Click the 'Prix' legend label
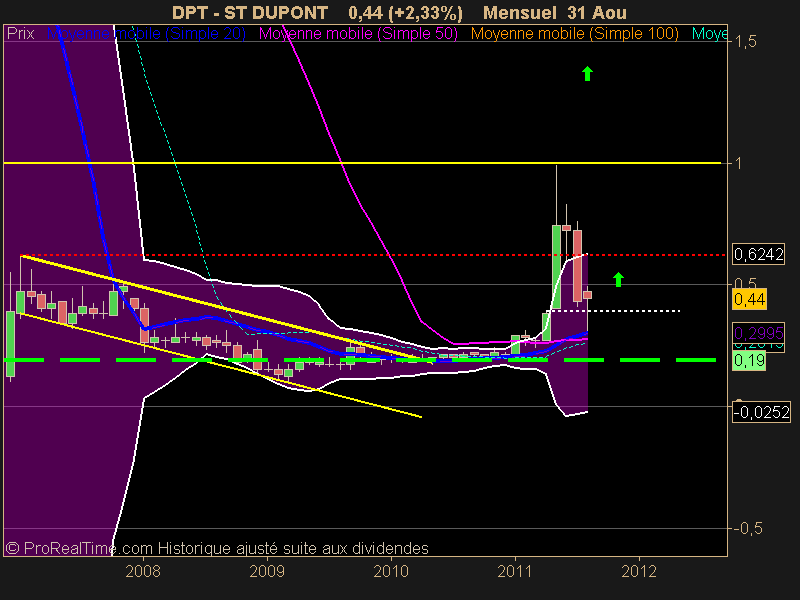 [x=20, y=34]
